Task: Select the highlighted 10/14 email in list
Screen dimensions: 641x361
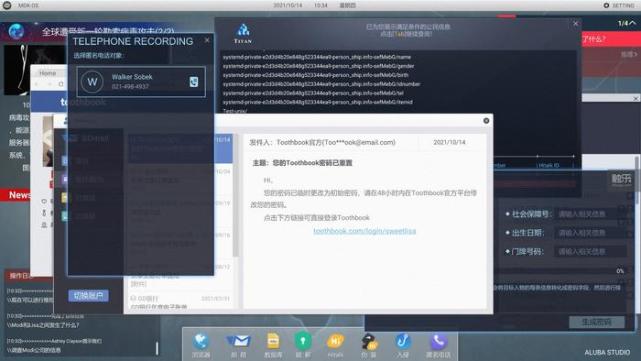Action: pos(180,148)
